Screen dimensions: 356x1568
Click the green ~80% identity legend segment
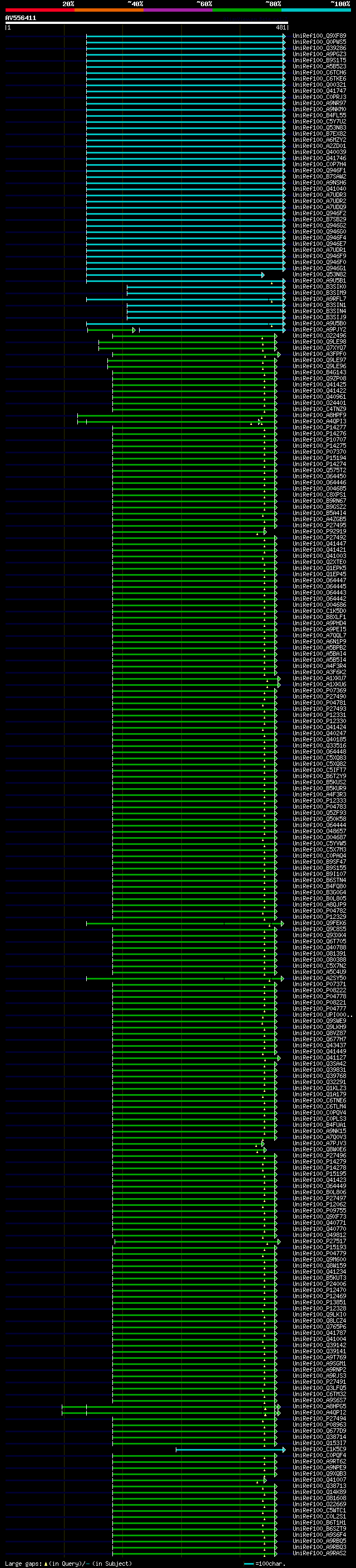pos(247,10)
